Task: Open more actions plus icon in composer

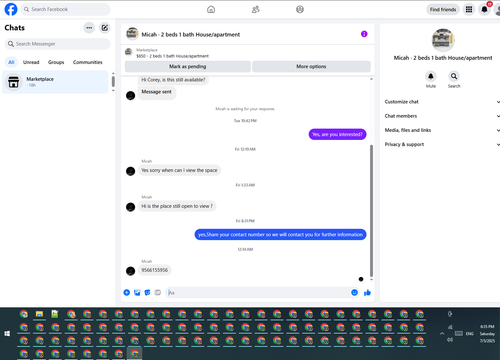Action: coord(127,292)
